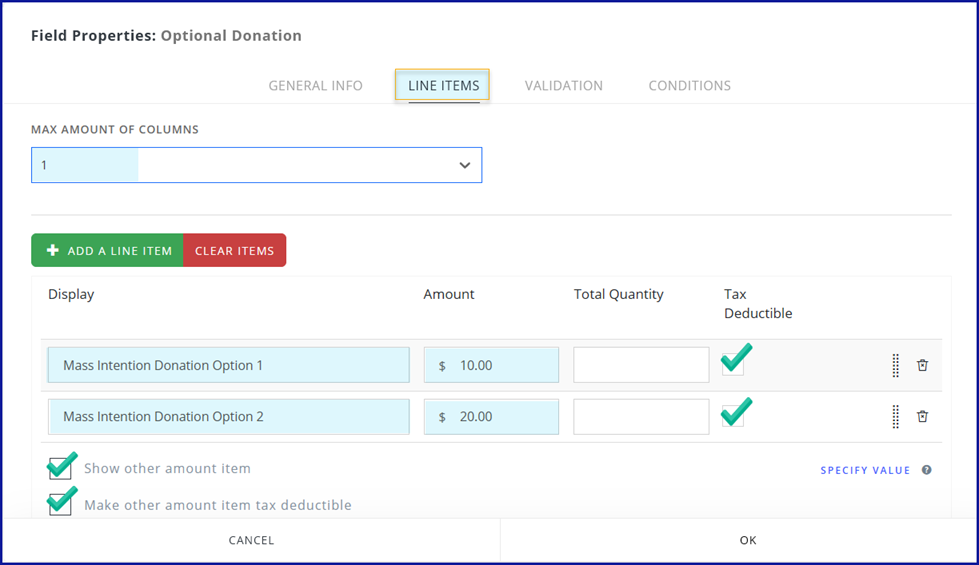Toggle Tax Deductible for Donation Option 2
979x565 pixels.
pyautogui.click(x=733, y=415)
